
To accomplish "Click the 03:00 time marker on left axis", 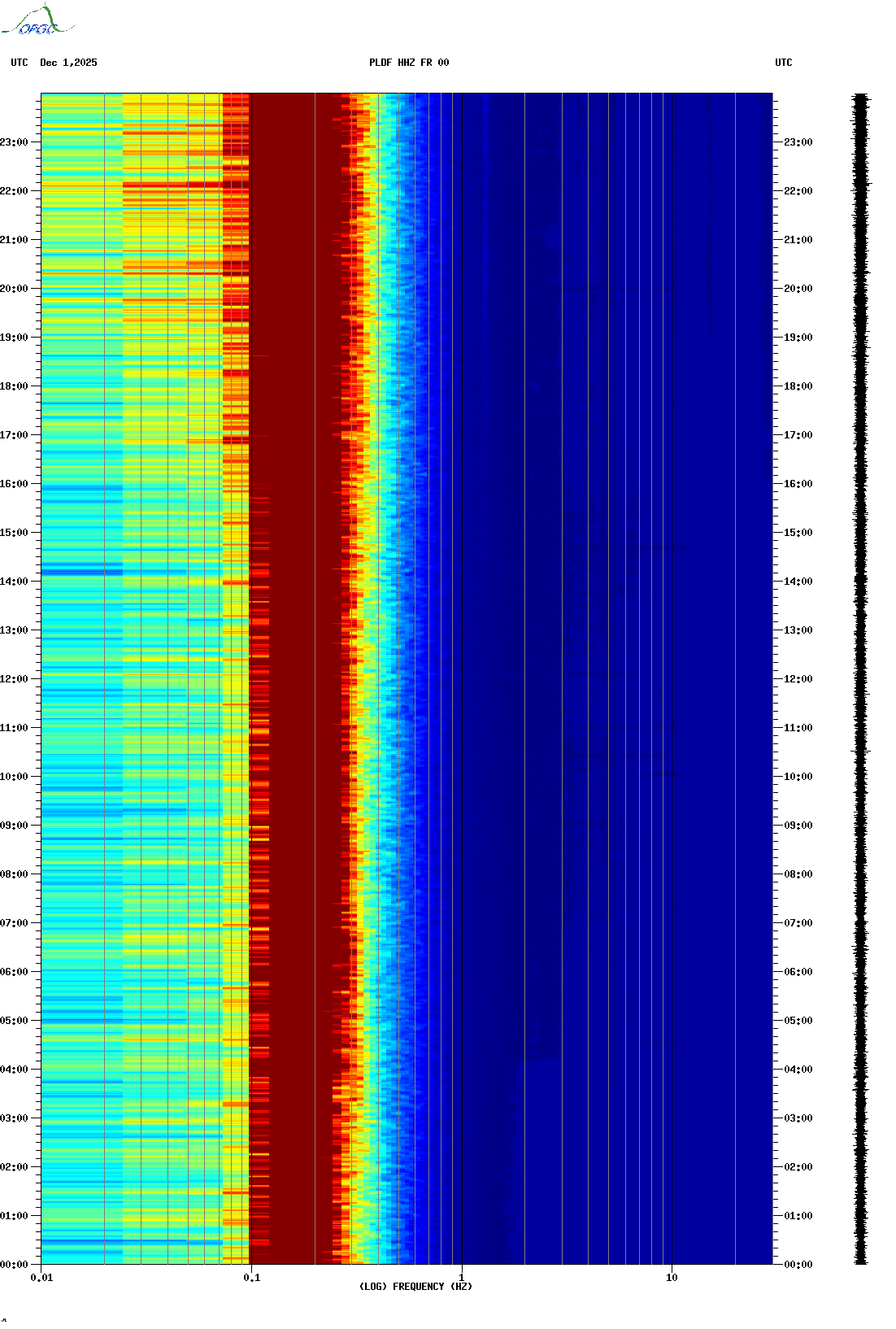I will pyautogui.click(x=15, y=1118).
